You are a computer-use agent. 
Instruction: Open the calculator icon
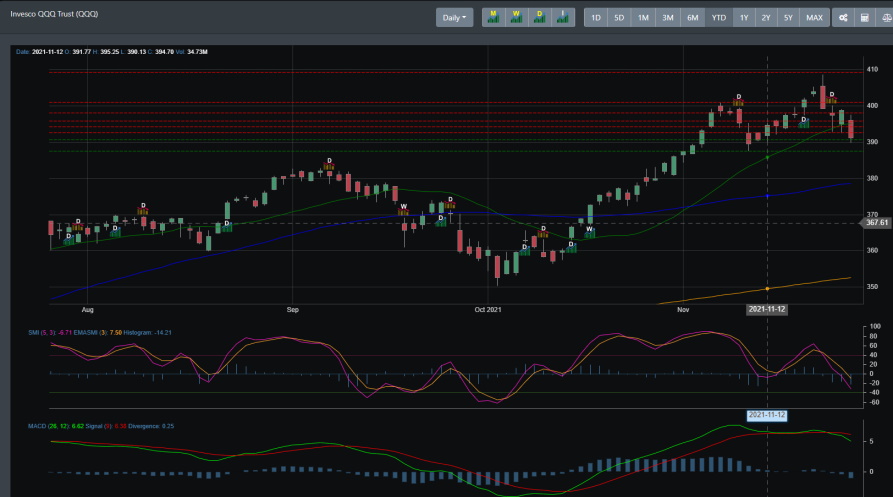click(865, 18)
